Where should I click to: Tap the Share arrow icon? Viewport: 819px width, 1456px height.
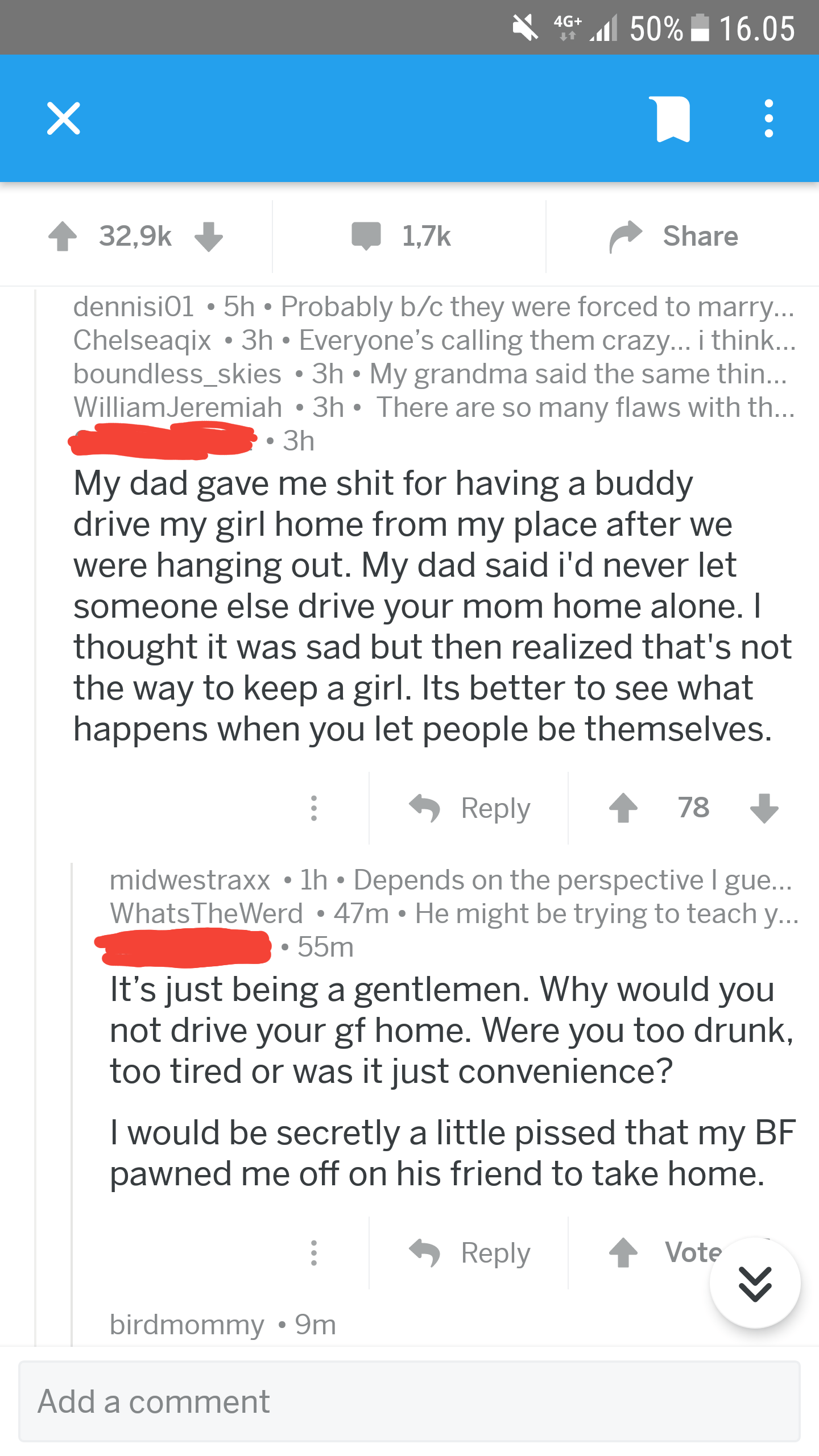[626, 236]
